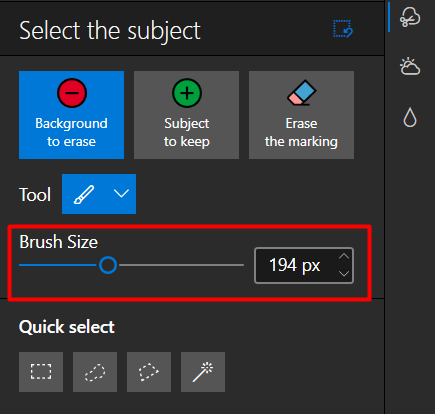The height and width of the screenshot is (414, 435).
Task: Click the Quick select heading
Action: [67, 327]
